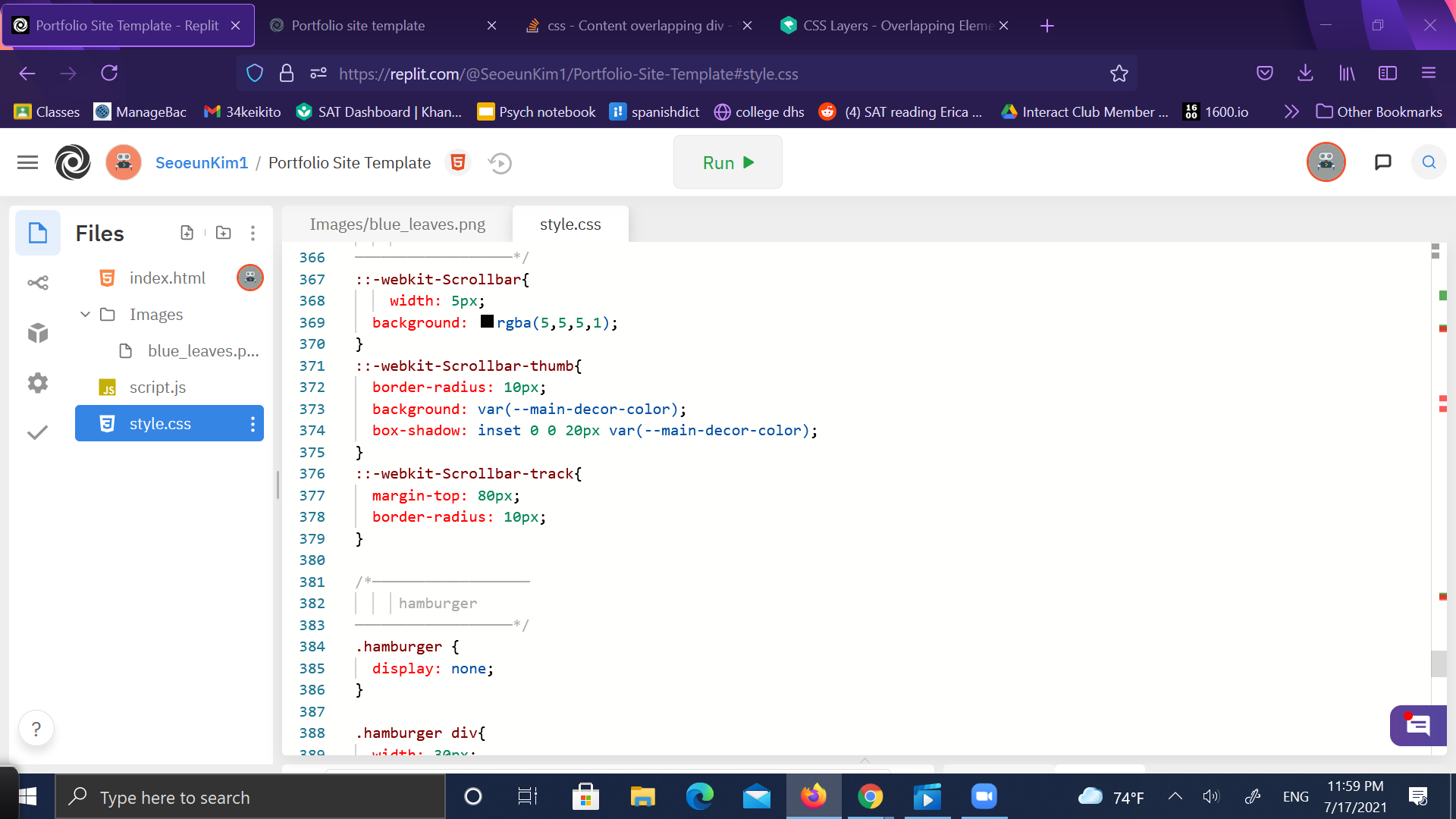The height and width of the screenshot is (819, 1456).
Task: Open the Packages cube icon
Action: 38,333
